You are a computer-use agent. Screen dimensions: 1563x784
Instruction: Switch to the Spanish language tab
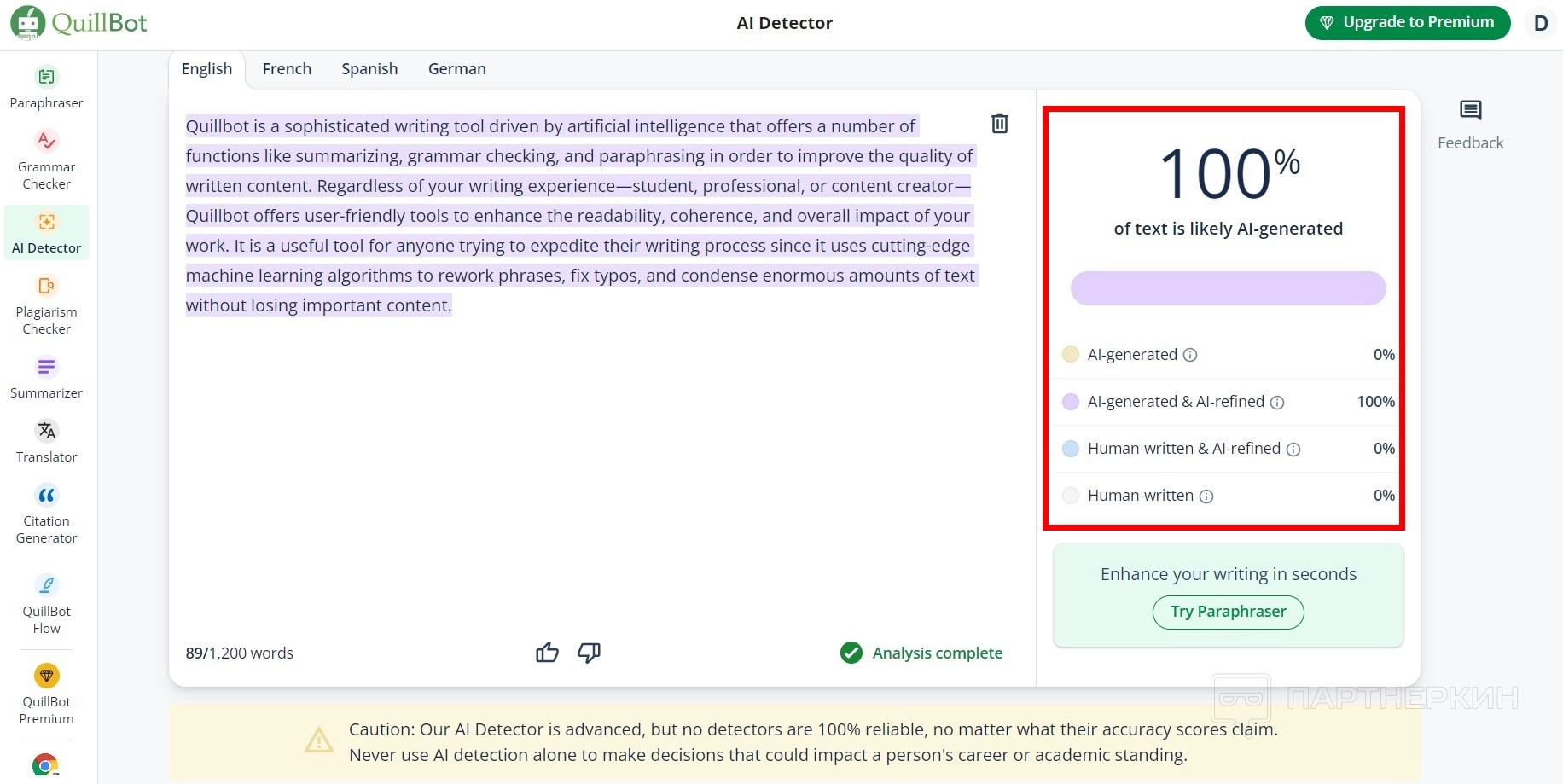coord(369,69)
